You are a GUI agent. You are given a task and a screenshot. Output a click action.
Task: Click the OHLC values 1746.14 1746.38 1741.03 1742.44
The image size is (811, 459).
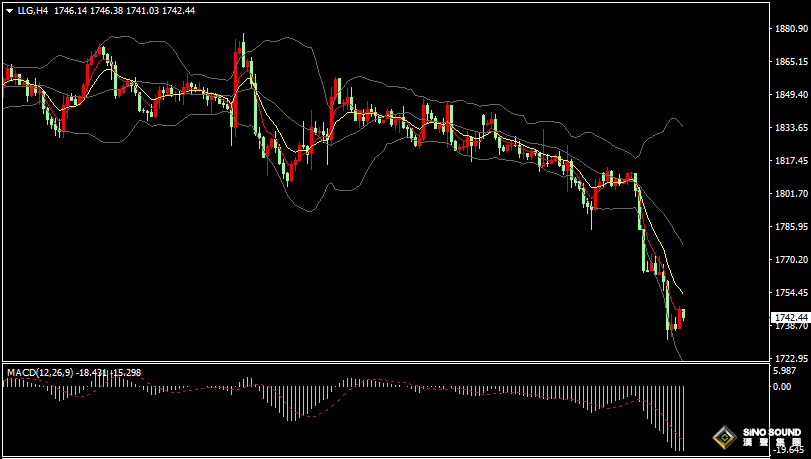[x=125, y=10]
